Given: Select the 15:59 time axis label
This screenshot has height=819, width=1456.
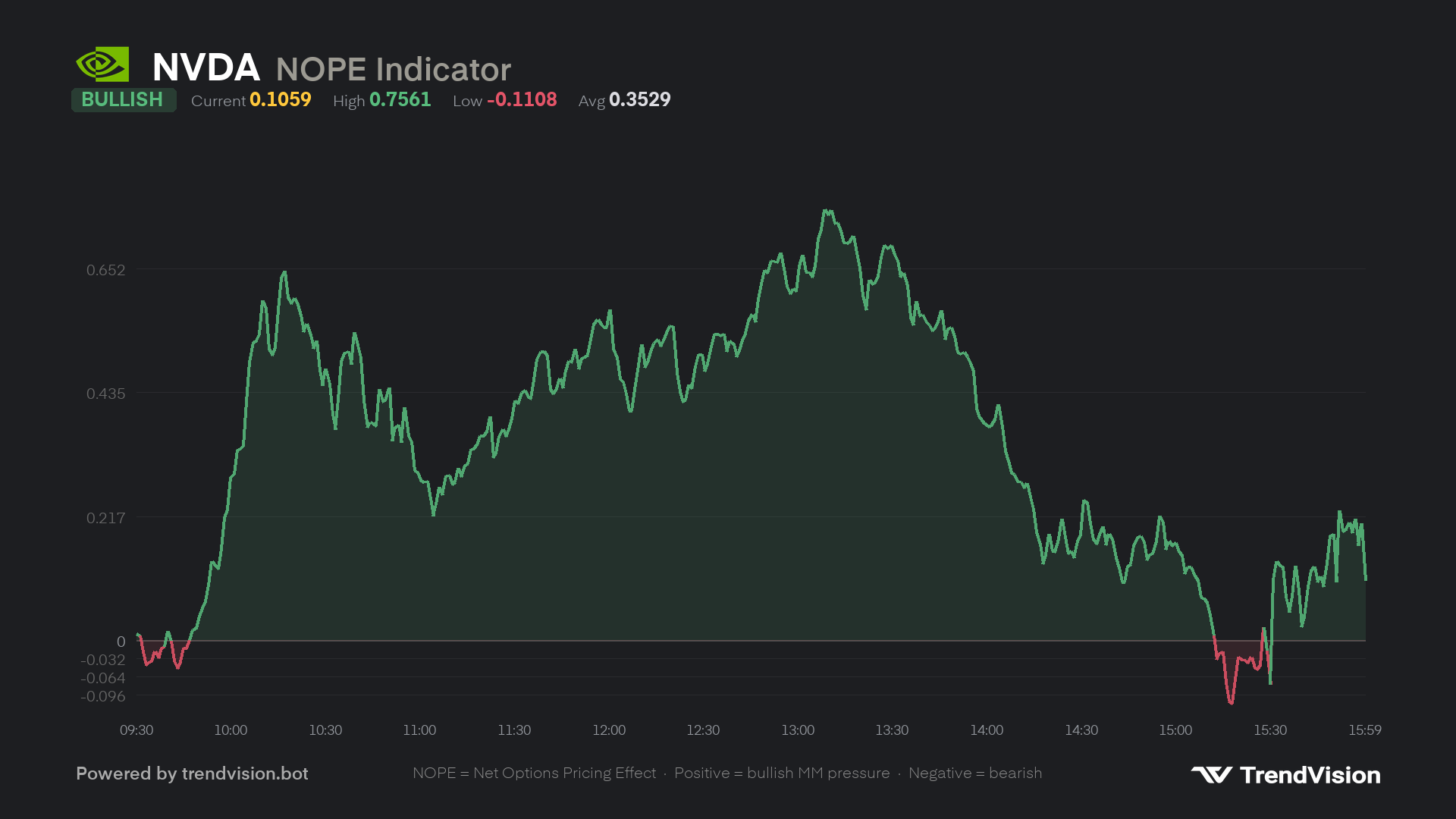Looking at the screenshot, I should tap(1365, 730).
